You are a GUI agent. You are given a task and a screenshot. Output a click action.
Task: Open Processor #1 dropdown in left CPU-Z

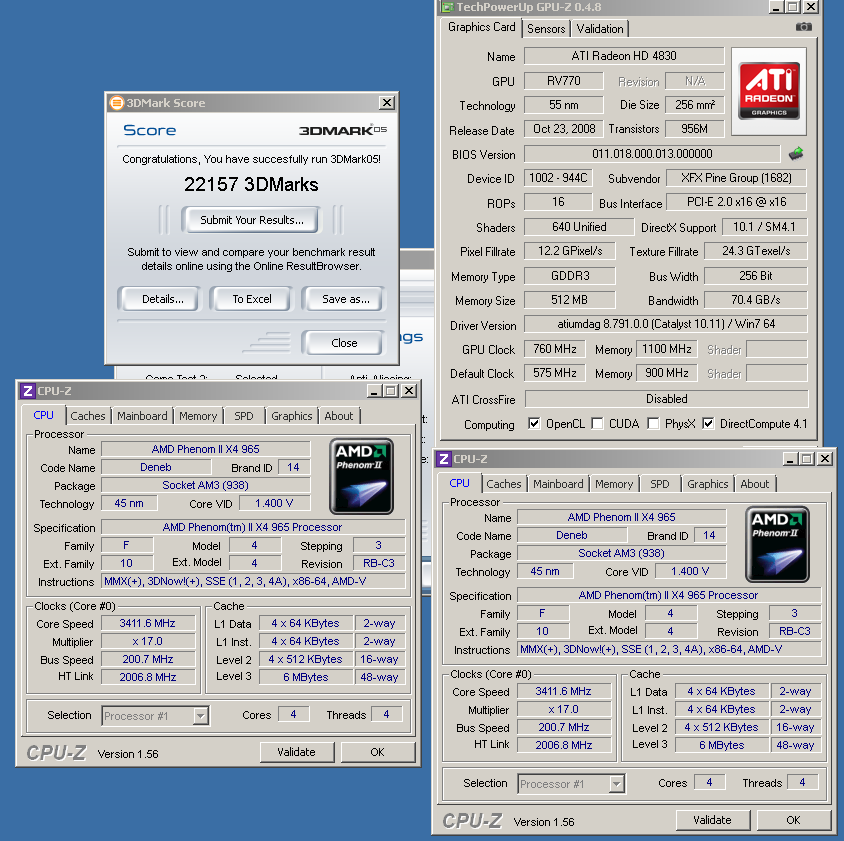coord(201,716)
